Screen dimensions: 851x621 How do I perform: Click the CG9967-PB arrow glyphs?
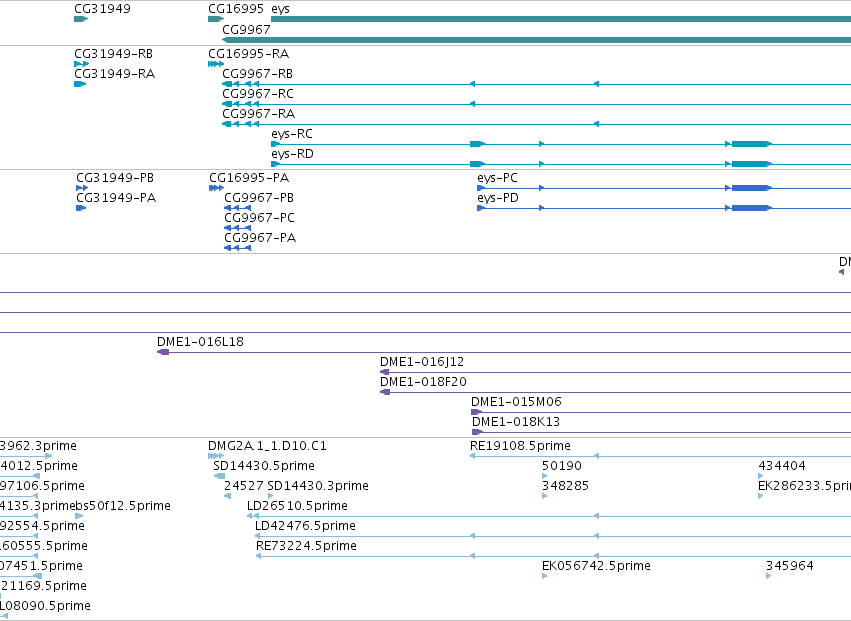(238, 208)
